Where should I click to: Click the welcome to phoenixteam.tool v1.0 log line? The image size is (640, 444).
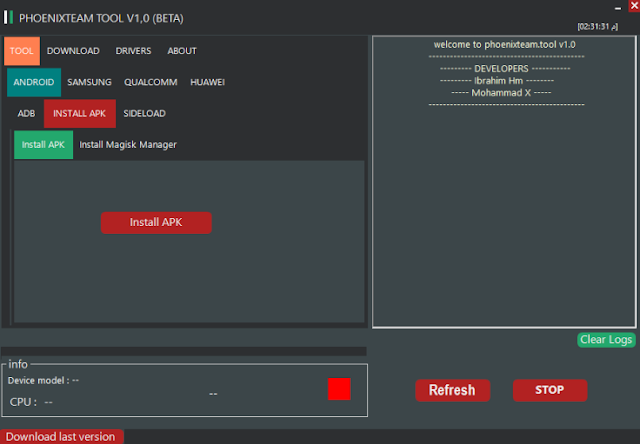(504, 44)
